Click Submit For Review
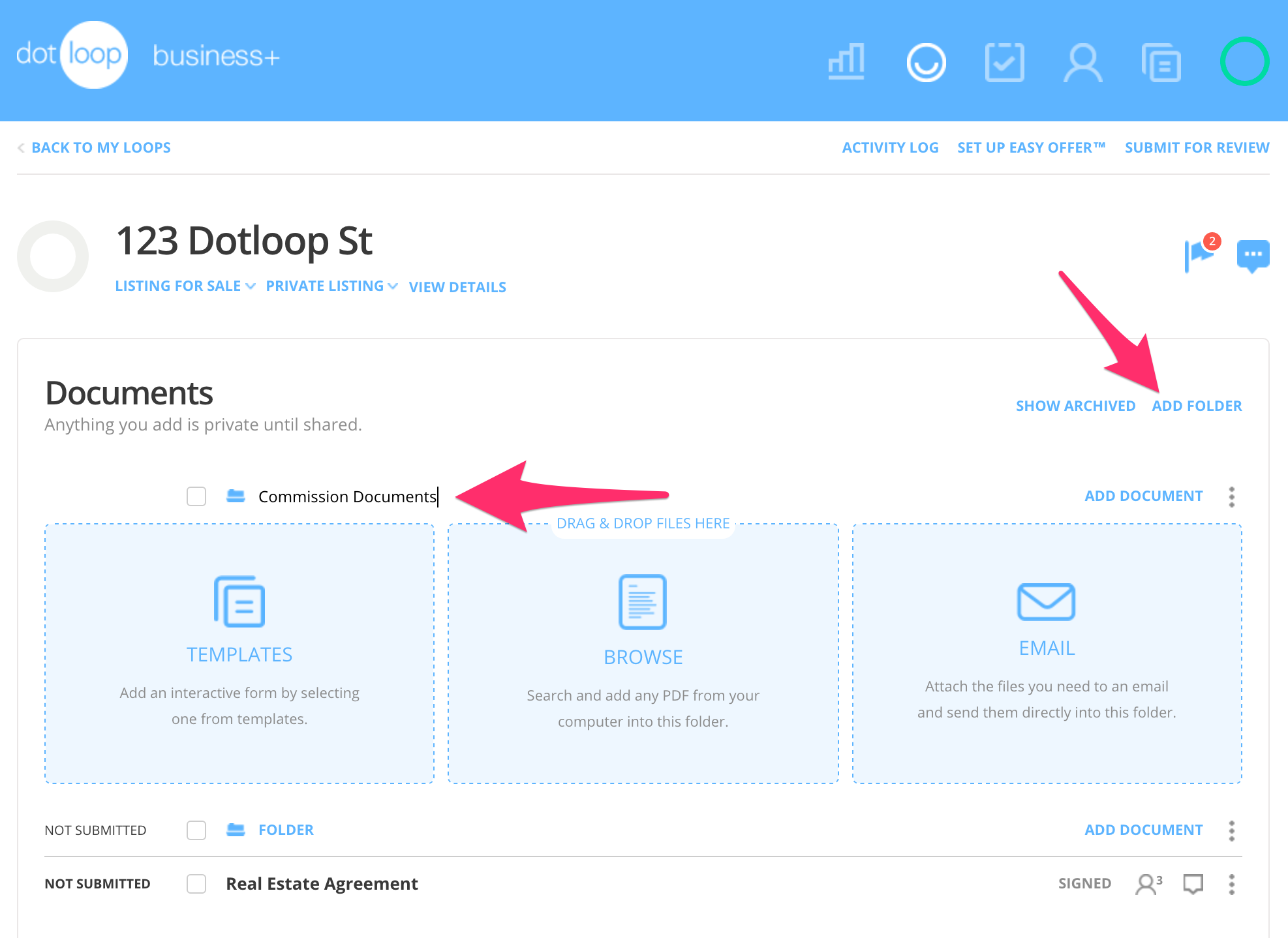This screenshot has width=1288, height=938. [x=1197, y=148]
